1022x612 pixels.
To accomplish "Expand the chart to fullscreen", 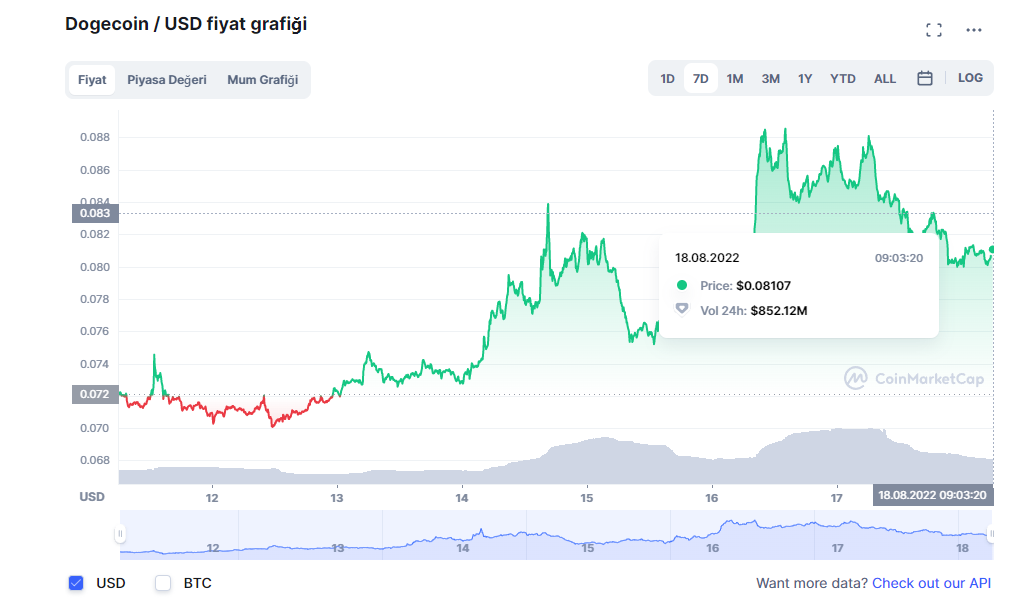I will click(x=934, y=29).
